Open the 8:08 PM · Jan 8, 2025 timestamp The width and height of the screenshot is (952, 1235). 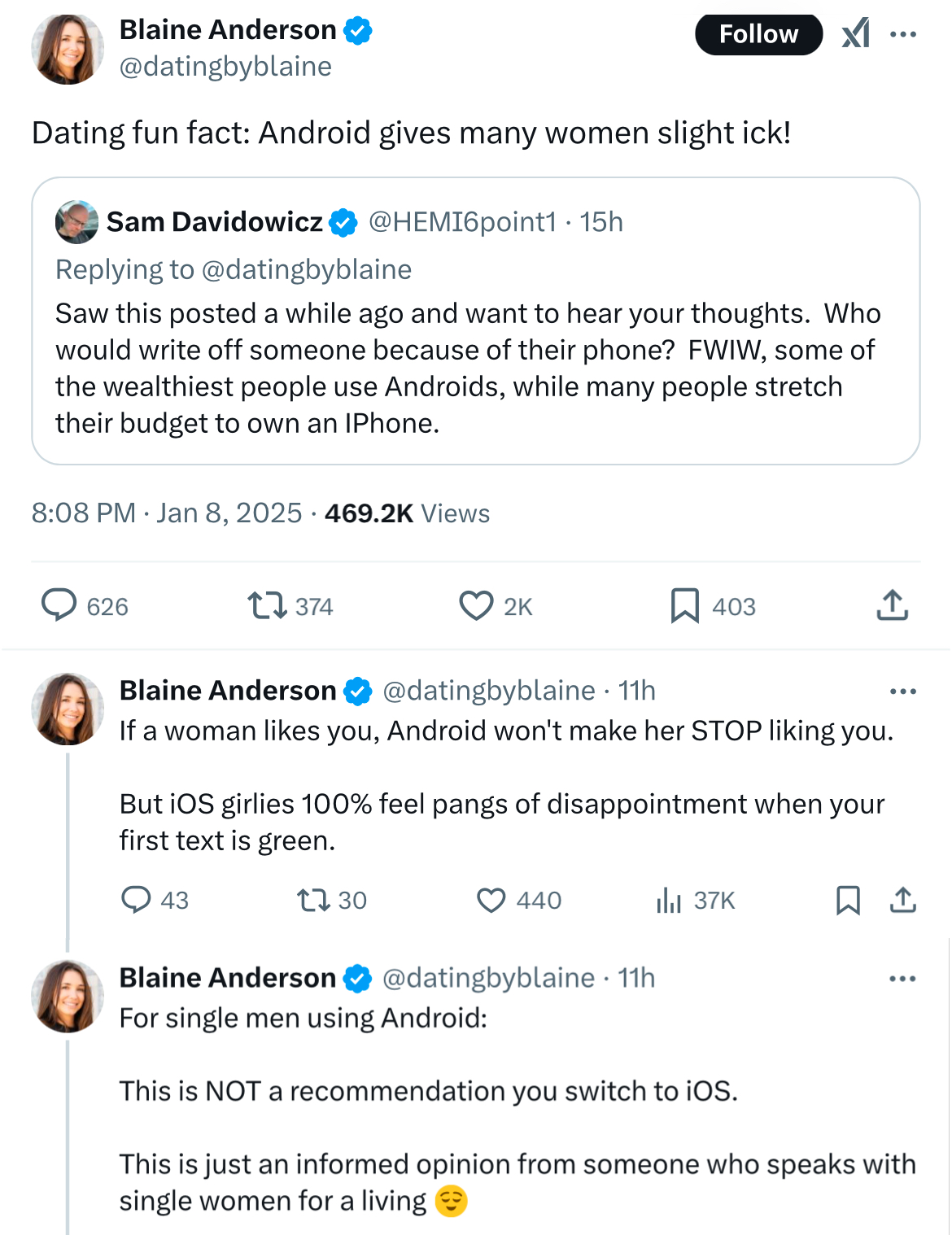167,513
